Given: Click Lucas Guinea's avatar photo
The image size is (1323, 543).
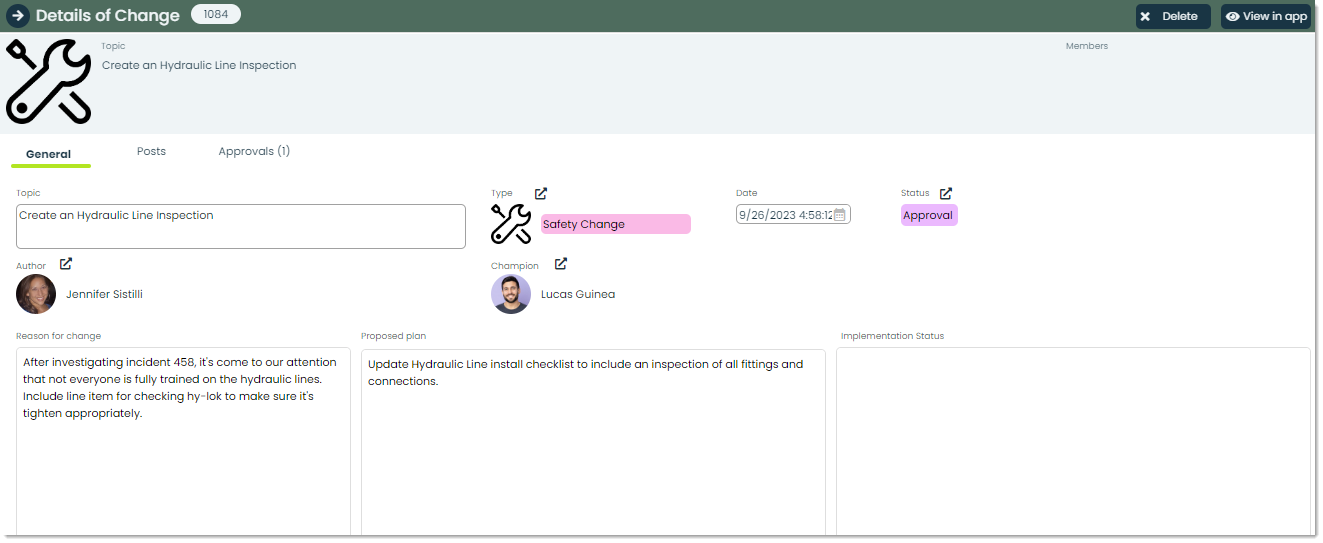Looking at the screenshot, I should tap(511, 294).
